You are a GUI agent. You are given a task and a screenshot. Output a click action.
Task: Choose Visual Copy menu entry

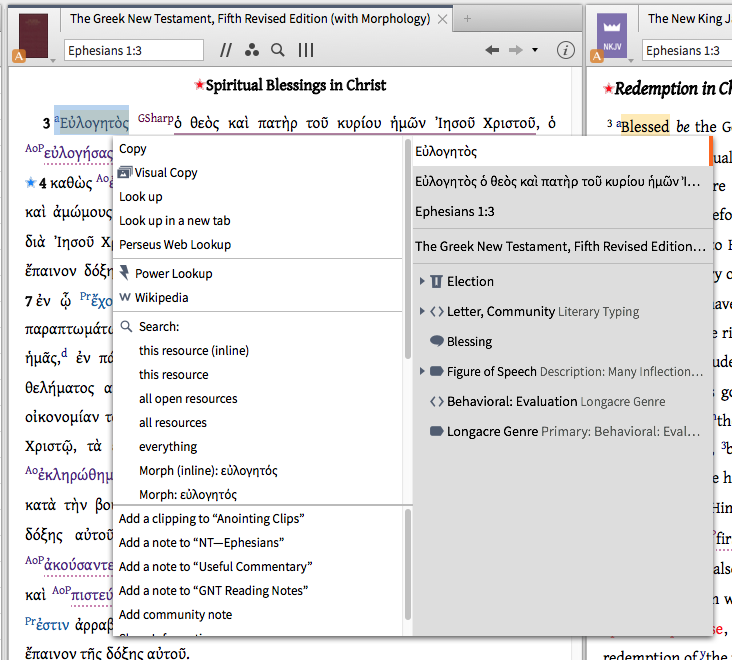pos(166,173)
